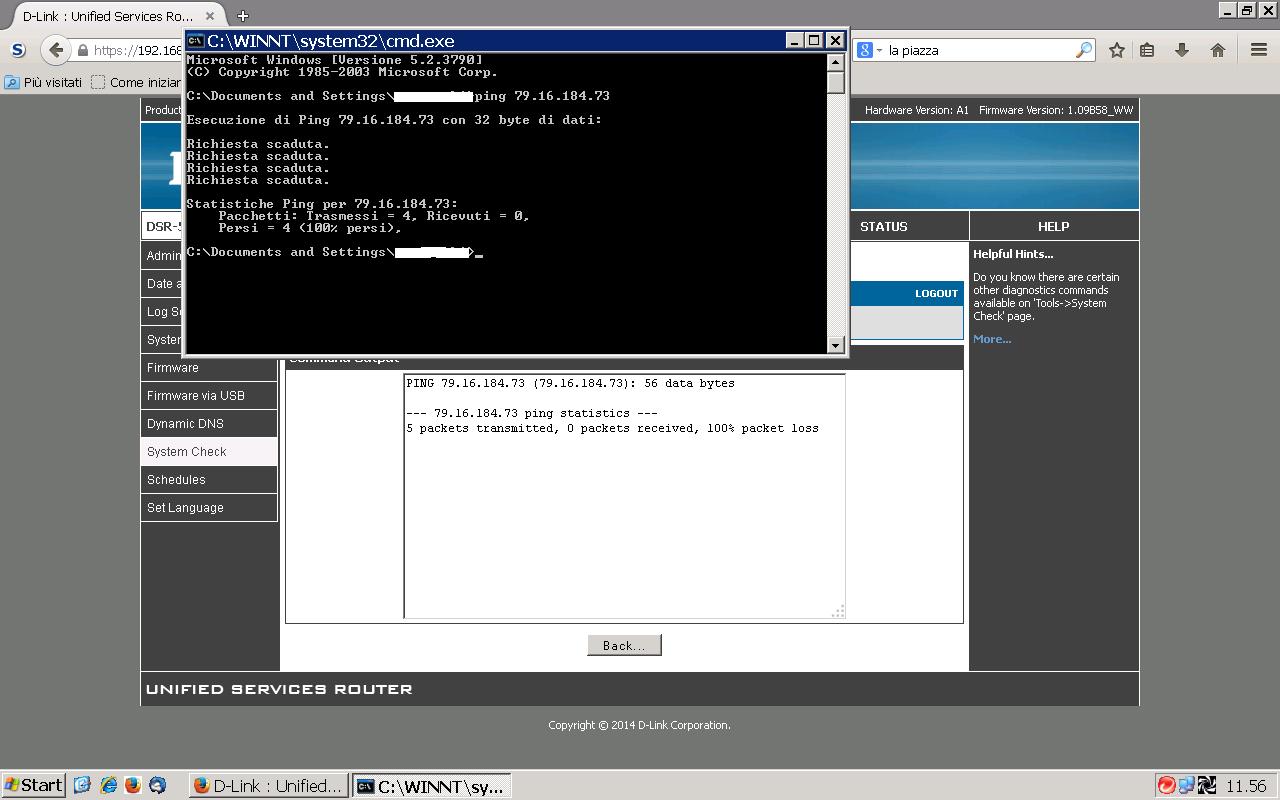Click the blue S extension icon
This screenshot has height=800, width=1280.
coord(18,50)
